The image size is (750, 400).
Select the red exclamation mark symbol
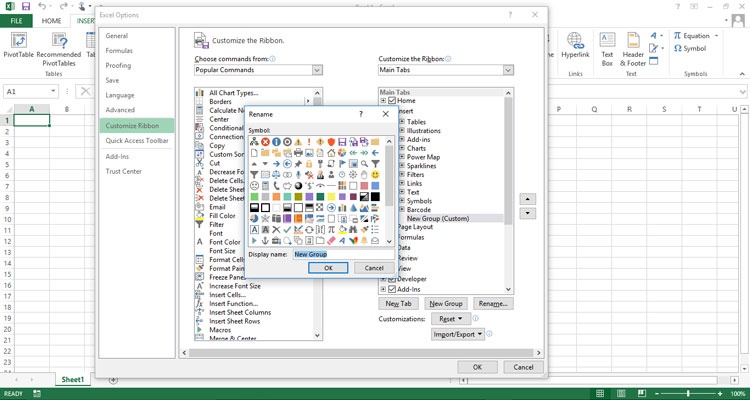309,142
